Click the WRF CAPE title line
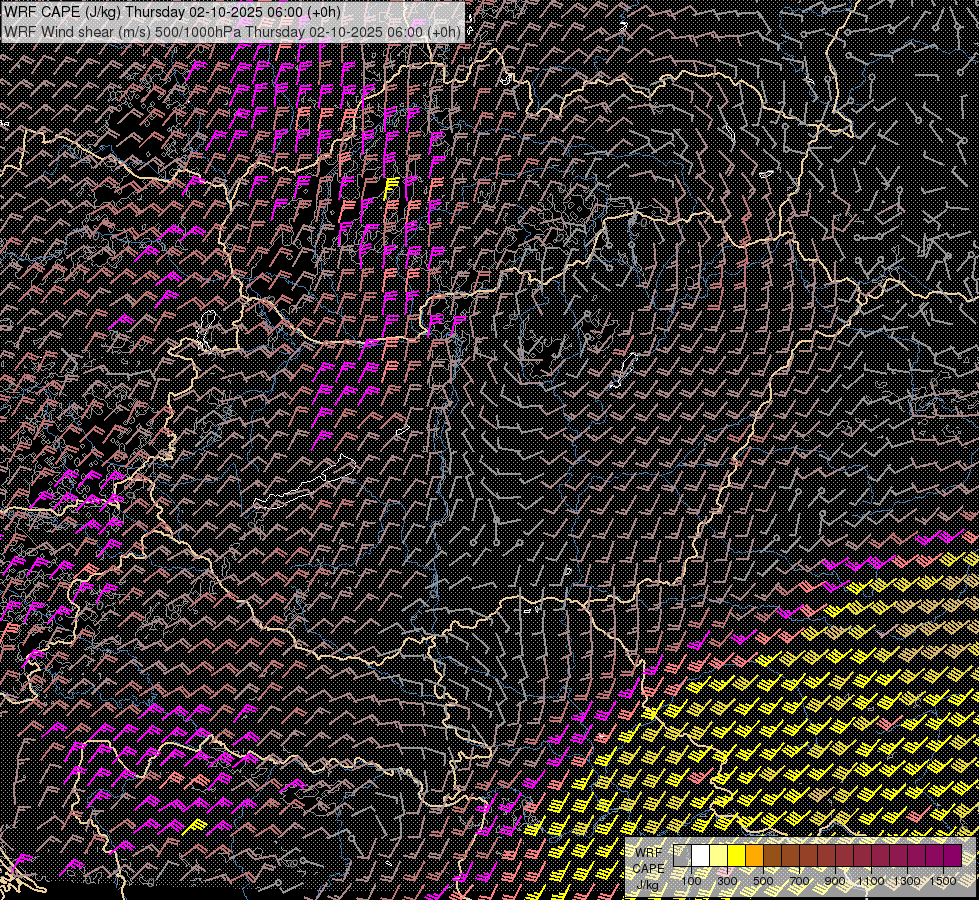This screenshot has height=900, width=979. click(x=172, y=12)
